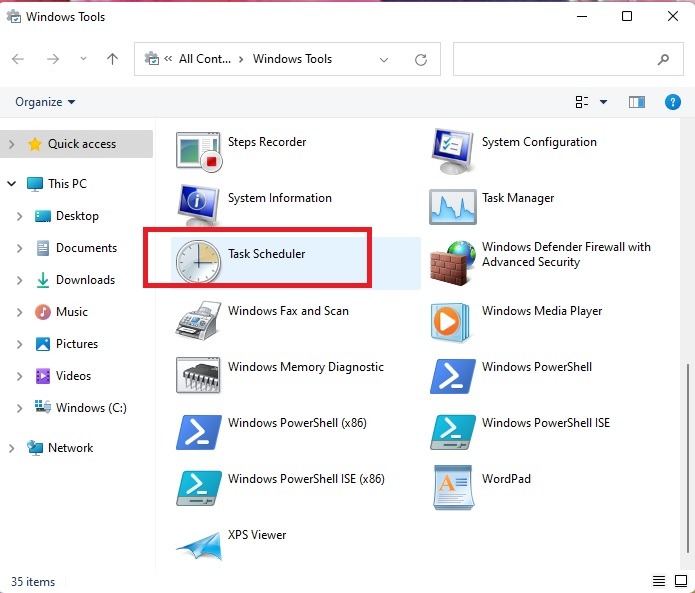Click the search magnifier icon
The image size is (695, 593).
click(x=663, y=59)
